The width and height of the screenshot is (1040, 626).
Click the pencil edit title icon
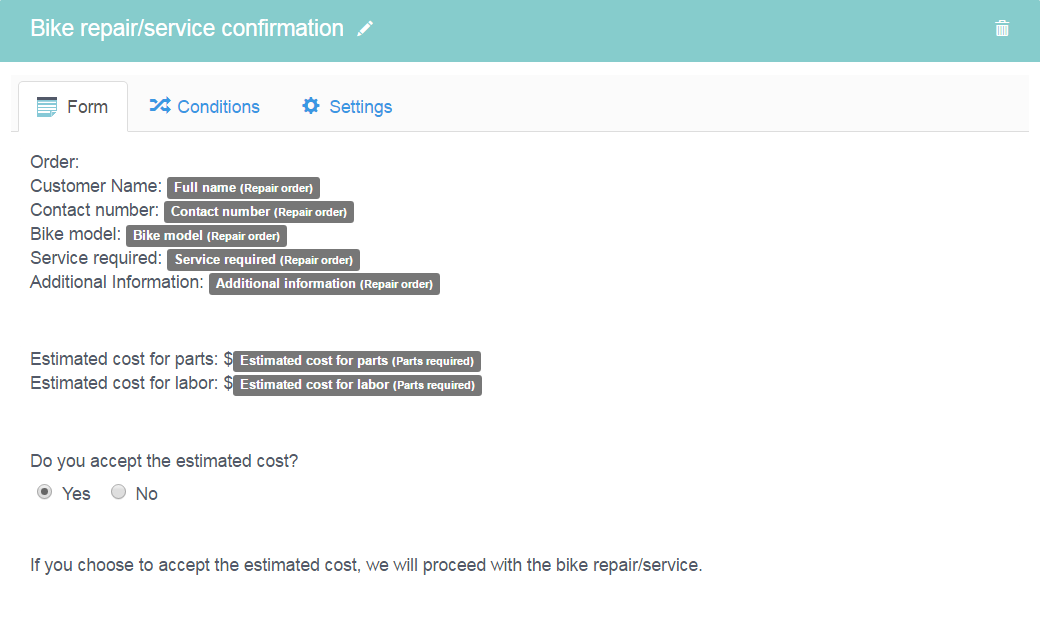pyautogui.click(x=365, y=29)
